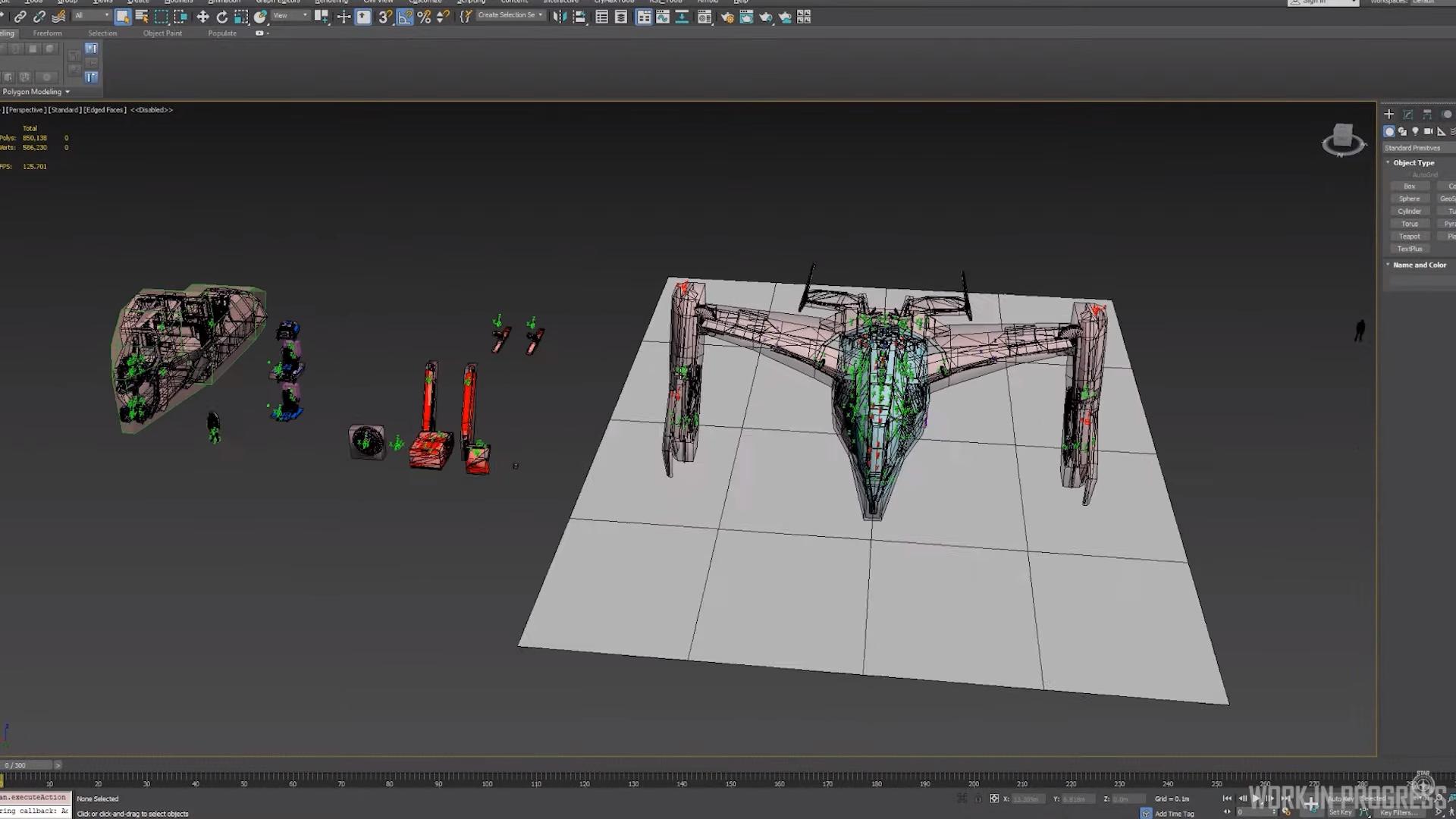Select the Move tool in toolbar
1456x819 pixels.
202,17
